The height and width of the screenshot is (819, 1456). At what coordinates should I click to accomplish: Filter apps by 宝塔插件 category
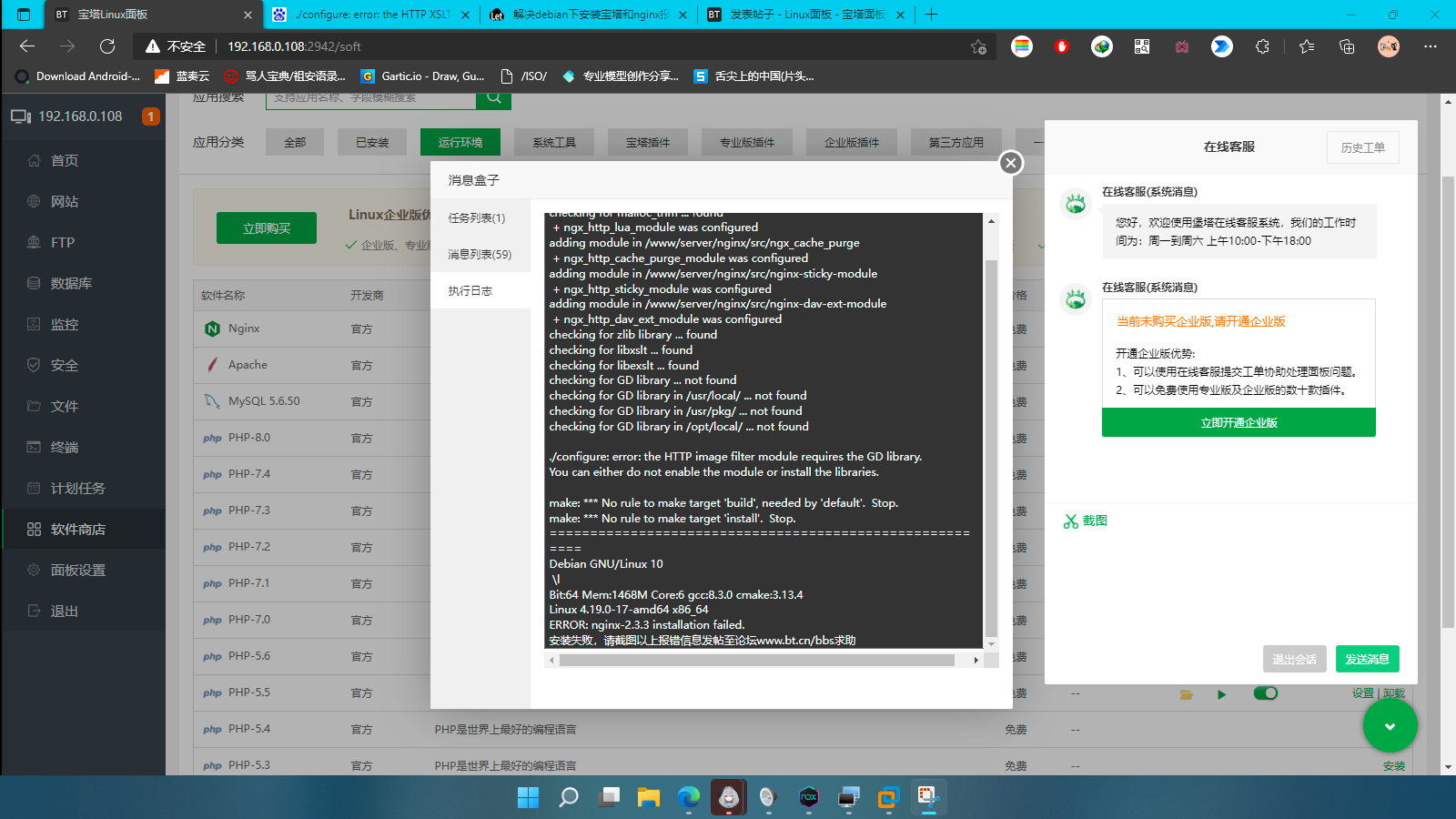point(648,142)
